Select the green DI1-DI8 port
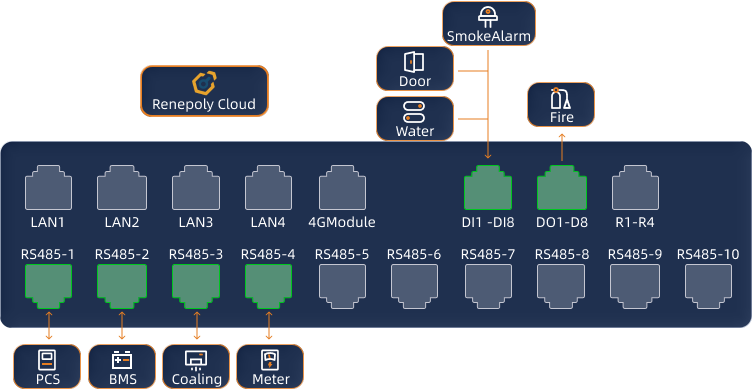Viewport: 752px width, 390px height. (x=488, y=188)
